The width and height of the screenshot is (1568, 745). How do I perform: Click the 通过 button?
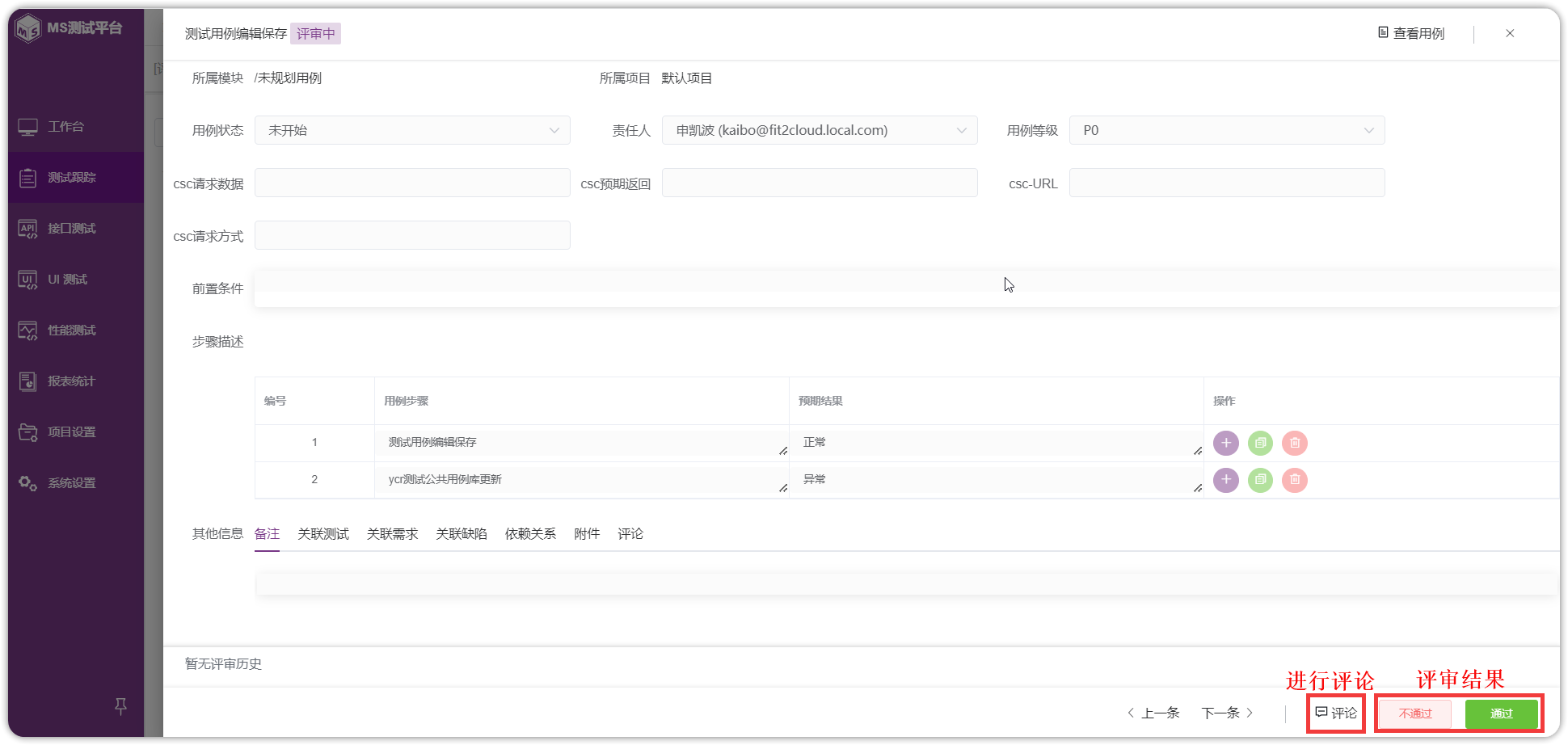coord(1502,713)
